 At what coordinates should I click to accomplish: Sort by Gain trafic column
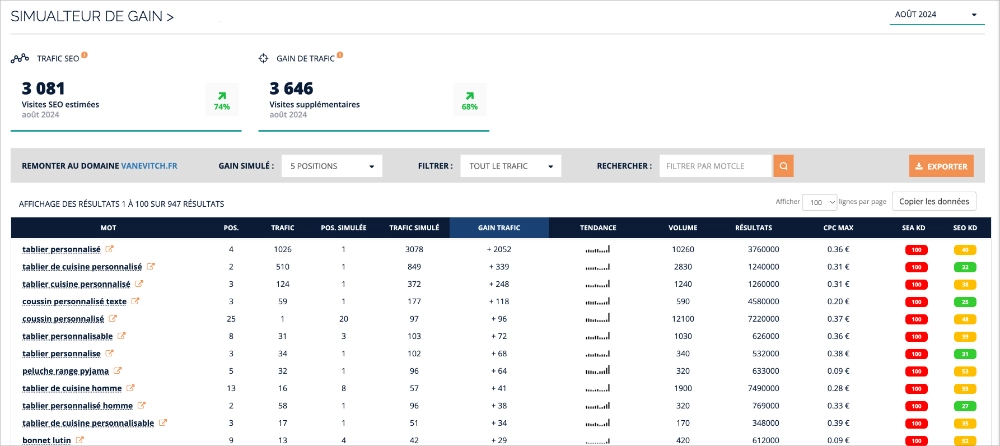pyautogui.click(x=499, y=227)
